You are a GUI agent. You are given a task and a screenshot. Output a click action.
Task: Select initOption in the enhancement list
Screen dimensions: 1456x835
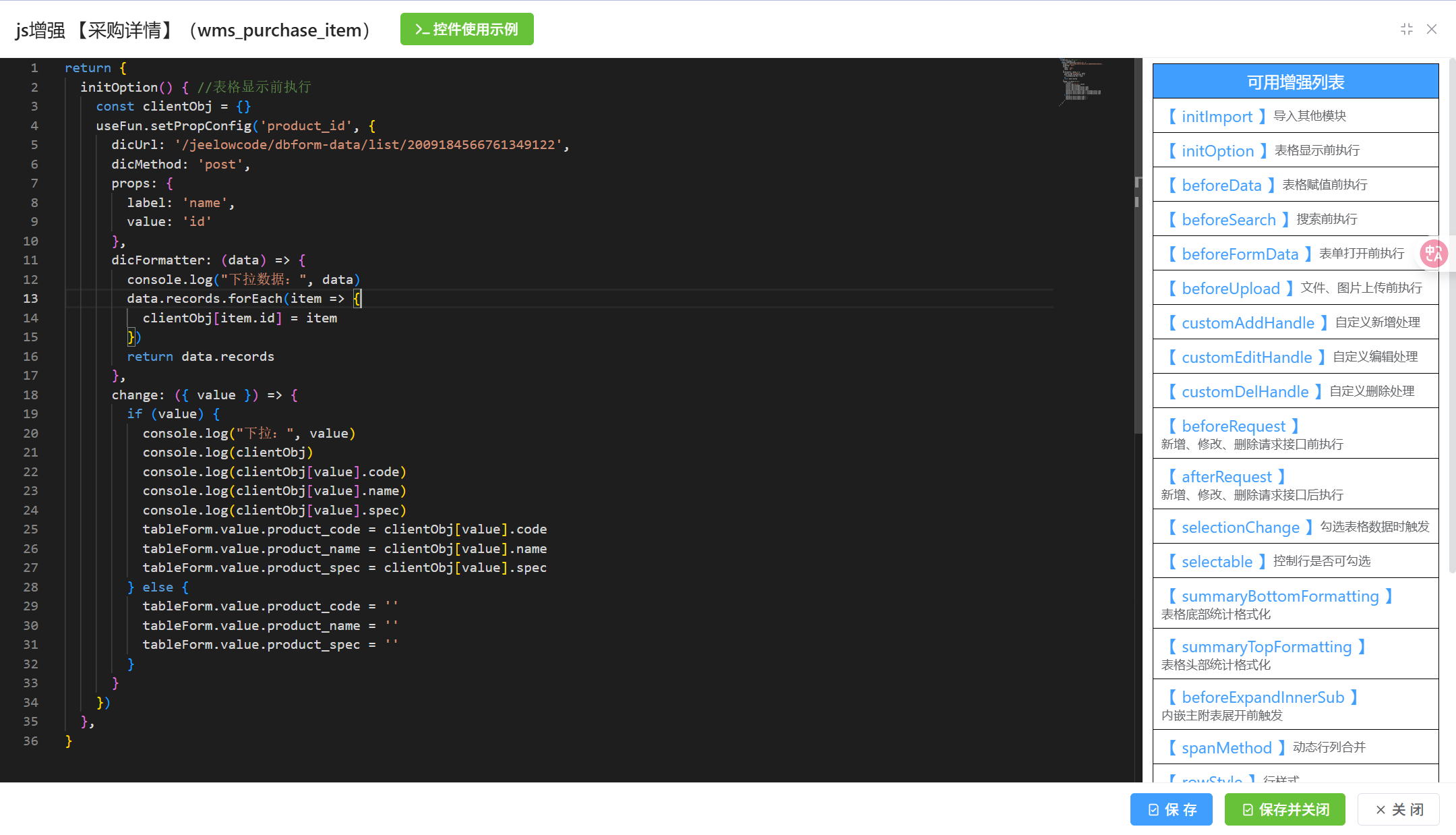point(1217,150)
